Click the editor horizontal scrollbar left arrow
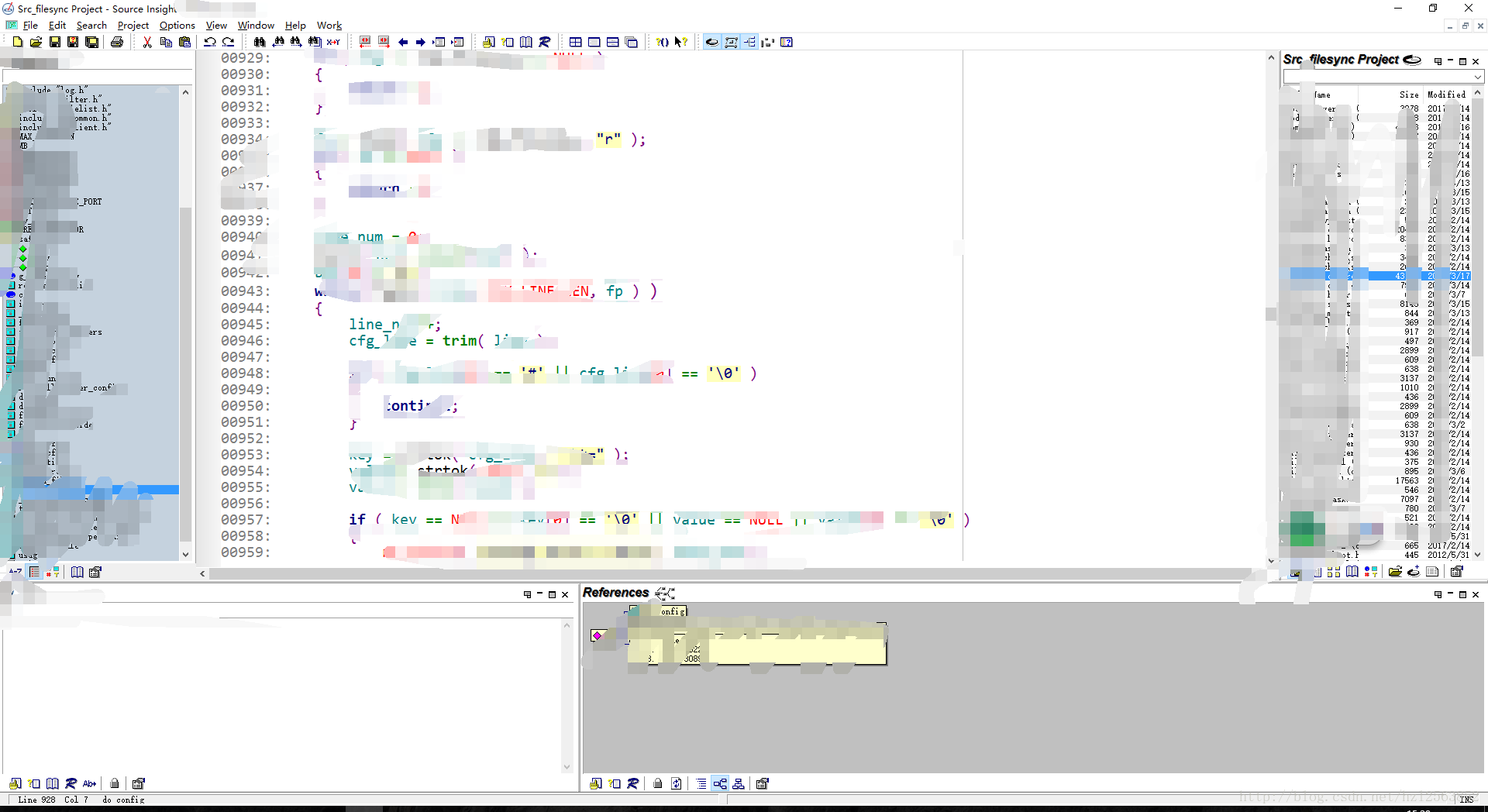This screenshot has height=812, width=1488. coord(202,574)
